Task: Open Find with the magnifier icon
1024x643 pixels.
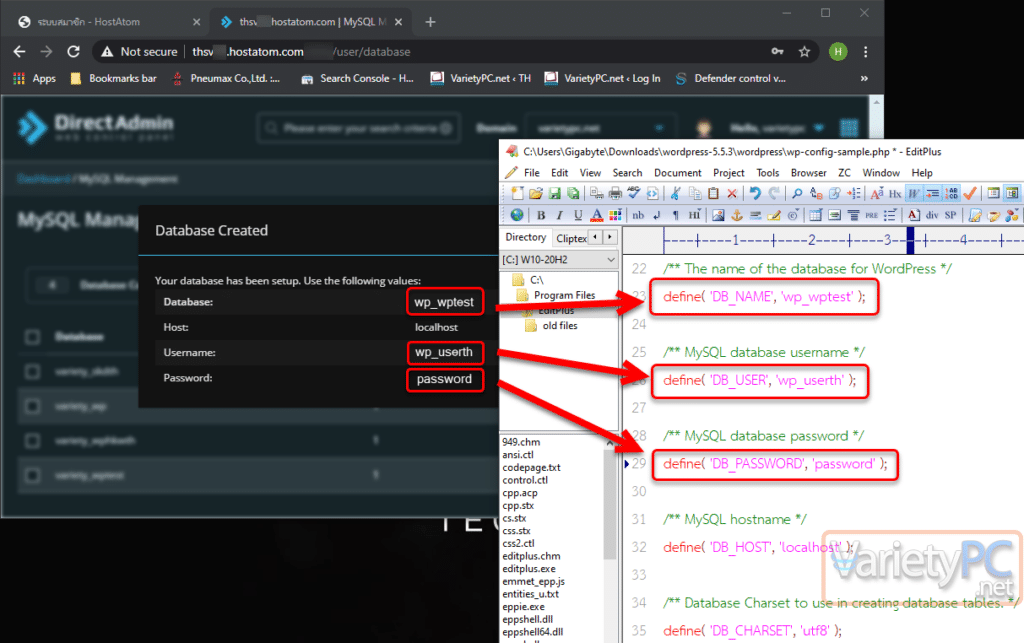Action: click(797, 193)
